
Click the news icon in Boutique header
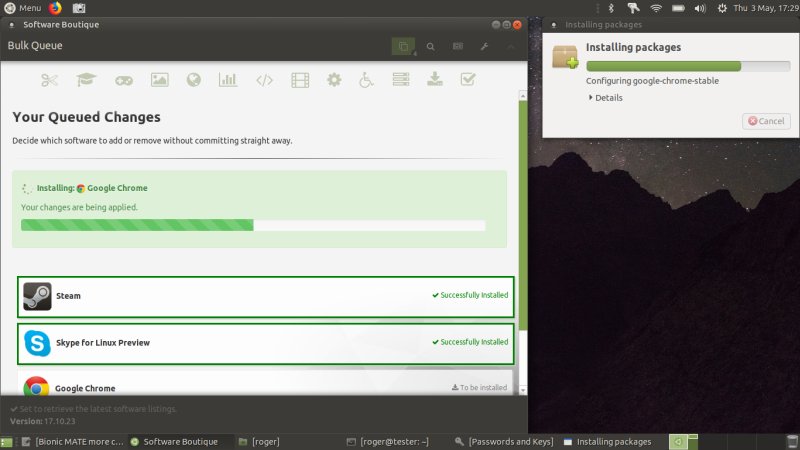(458, 46)
